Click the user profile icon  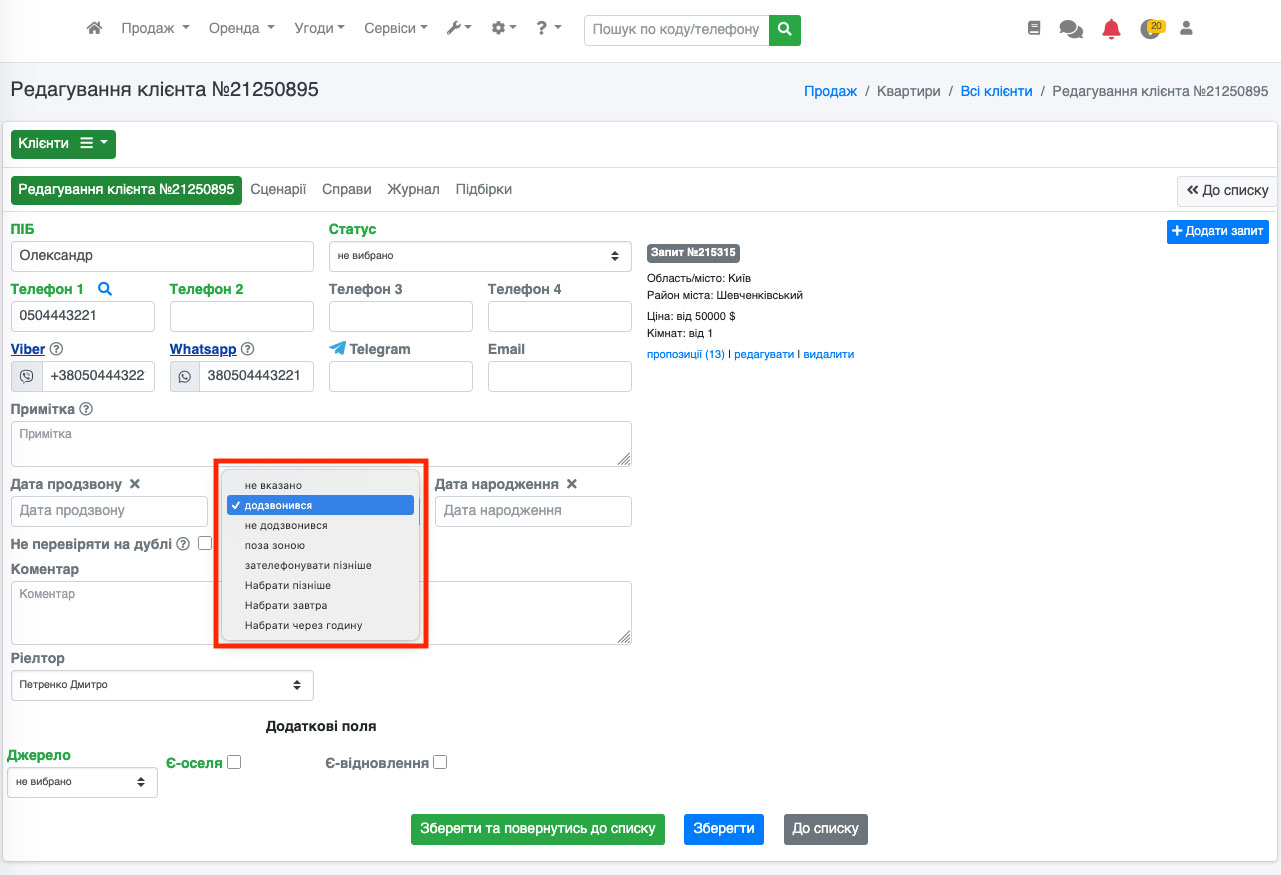point(1187,29)
